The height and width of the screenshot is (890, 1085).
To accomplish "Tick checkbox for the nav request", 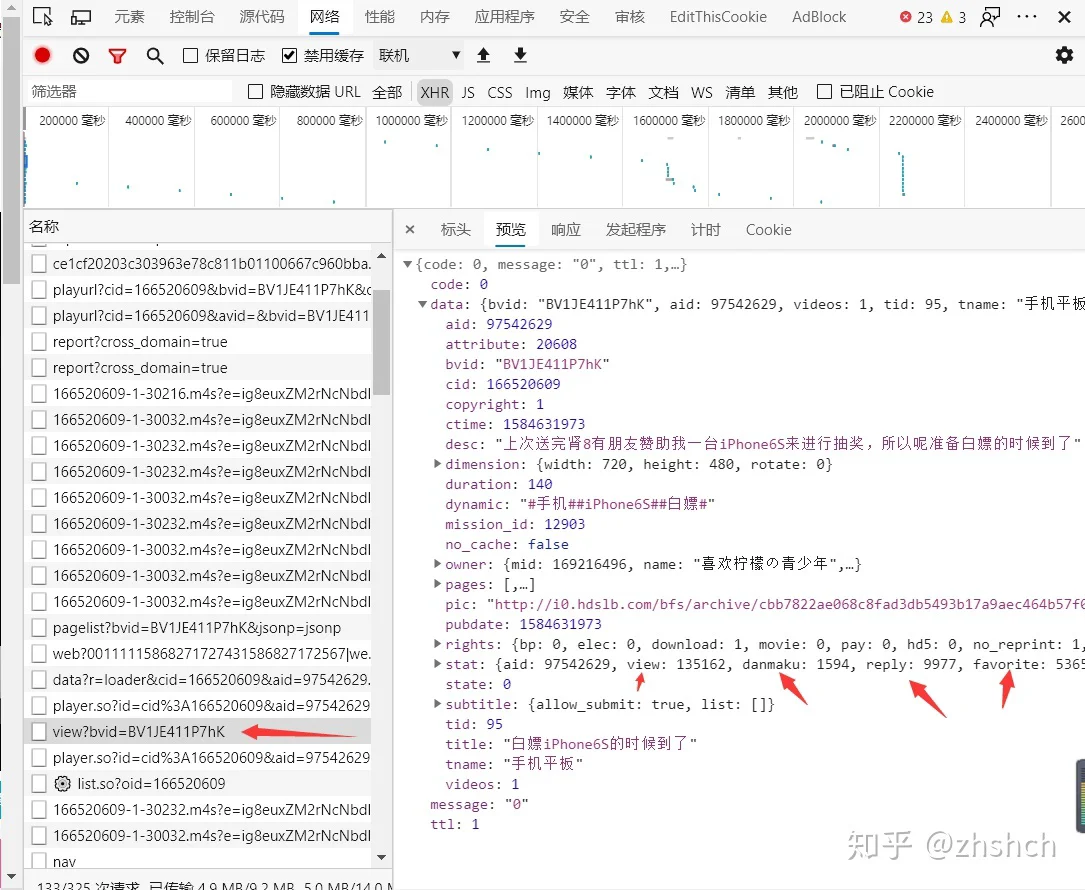I will [x=39, y=862].
